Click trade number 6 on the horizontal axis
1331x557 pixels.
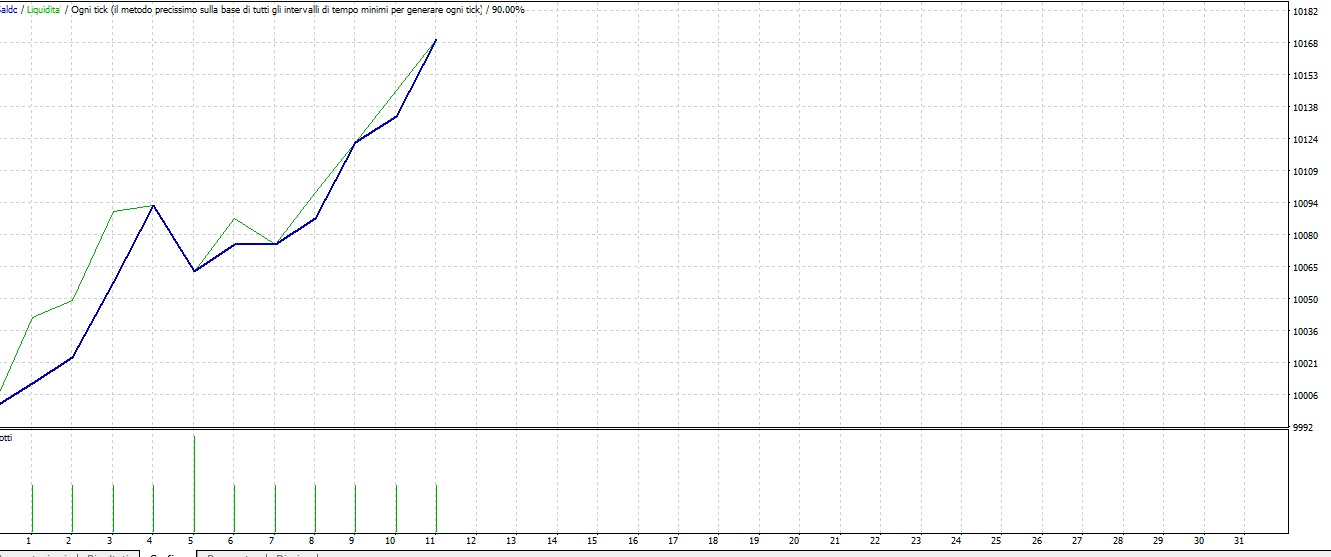click(232, 540)
